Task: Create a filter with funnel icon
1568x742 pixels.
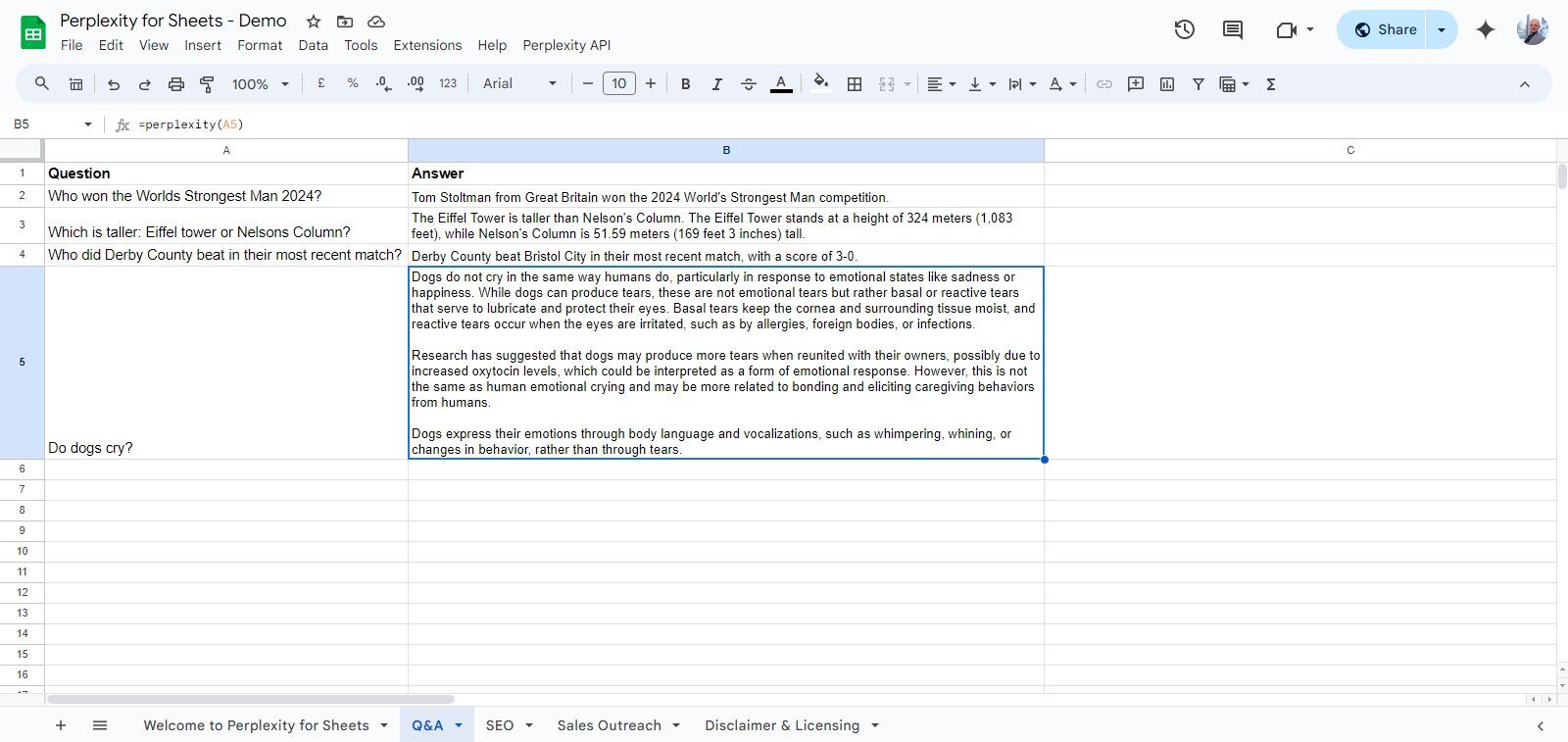Action: click(x=1199, y=84)
